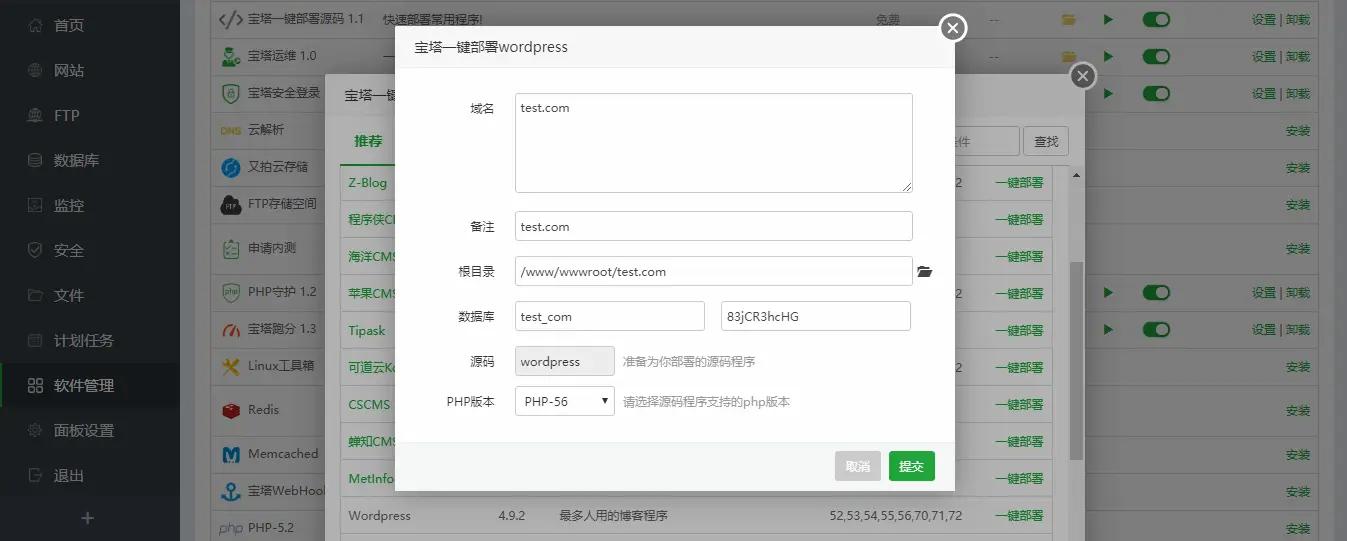The height and width of the screenshot is (541, 1347).
Task: Click the plus icon at sidebar bottom
Action: coord(87,518)
